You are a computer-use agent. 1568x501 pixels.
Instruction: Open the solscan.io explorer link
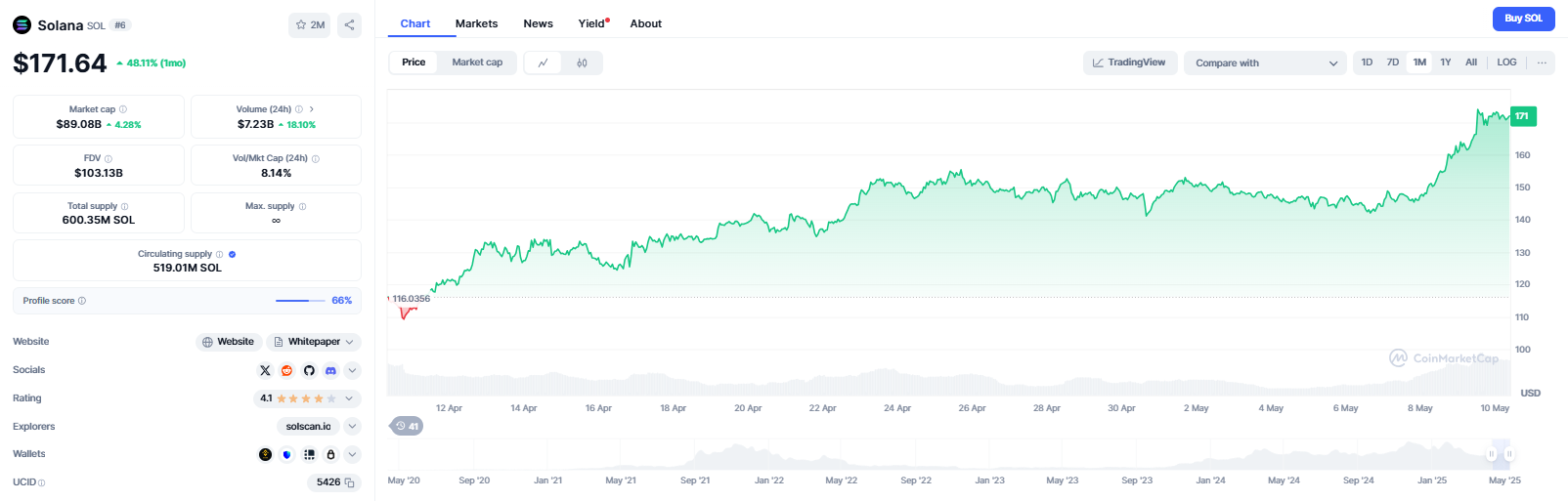pos(308,427)
